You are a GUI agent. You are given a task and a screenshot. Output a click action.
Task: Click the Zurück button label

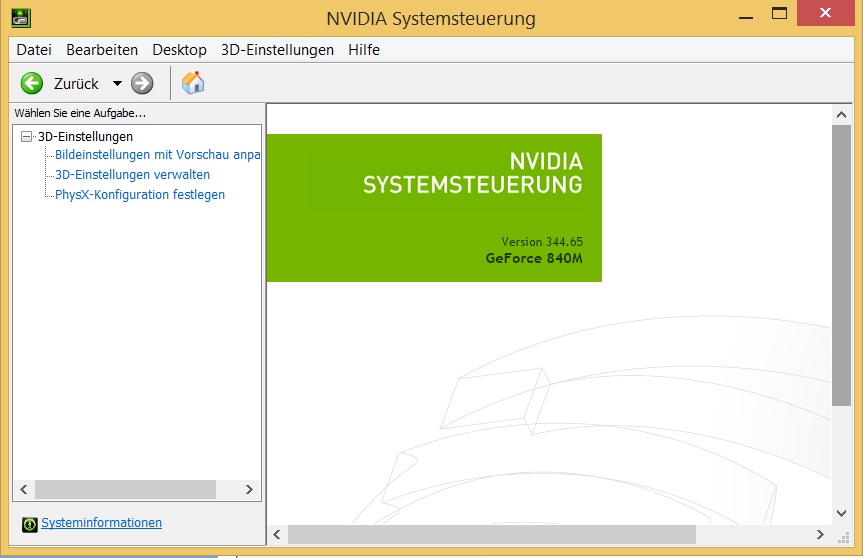[76, 84]
